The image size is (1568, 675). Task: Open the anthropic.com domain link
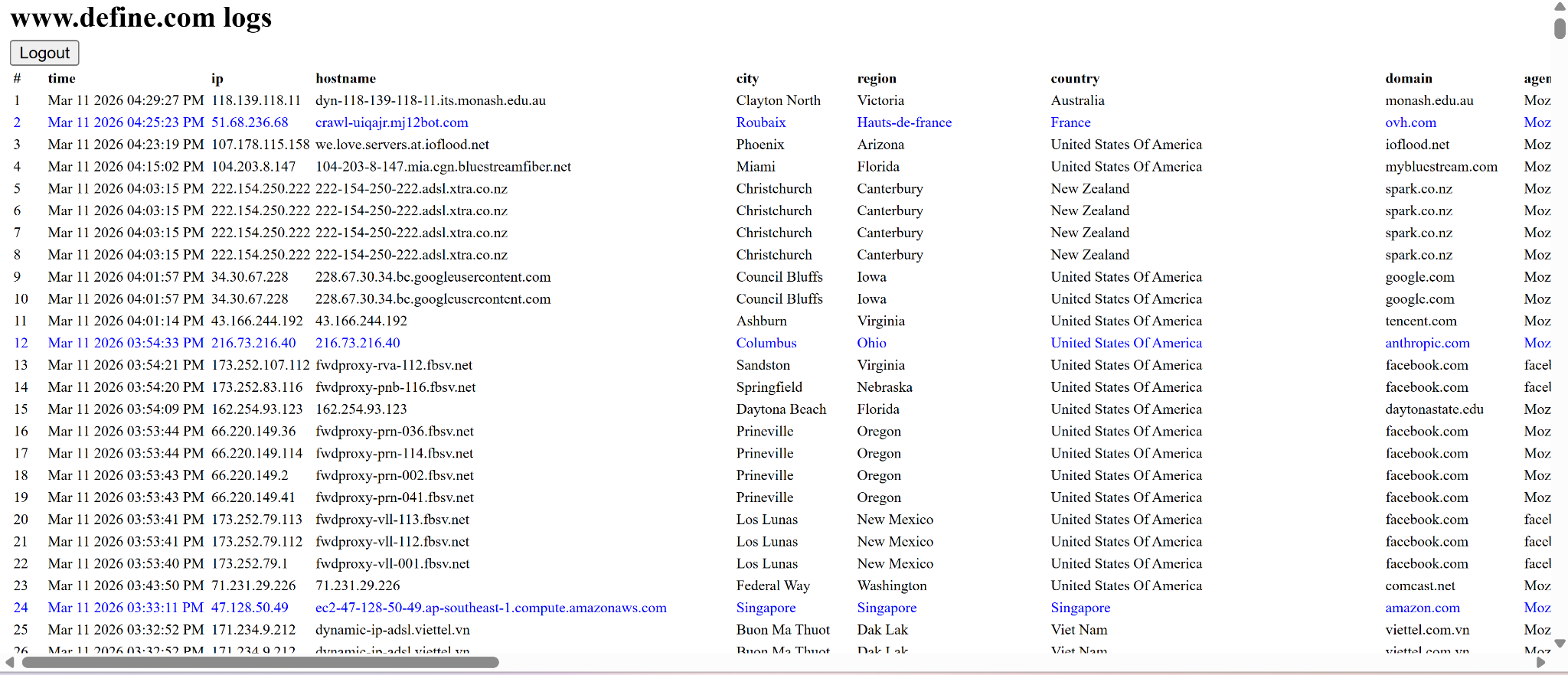(x=1428, y=343)
